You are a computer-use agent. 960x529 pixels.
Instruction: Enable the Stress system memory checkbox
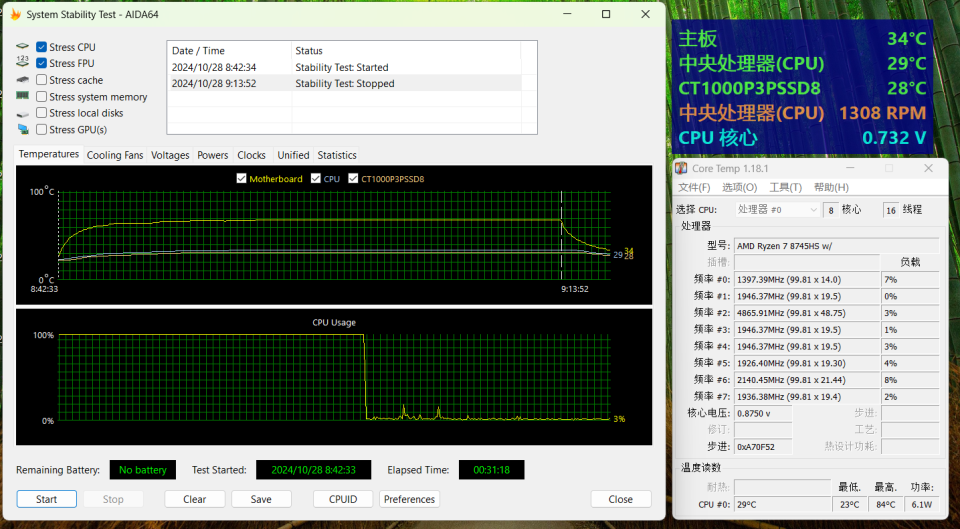[x=42, y=97]
